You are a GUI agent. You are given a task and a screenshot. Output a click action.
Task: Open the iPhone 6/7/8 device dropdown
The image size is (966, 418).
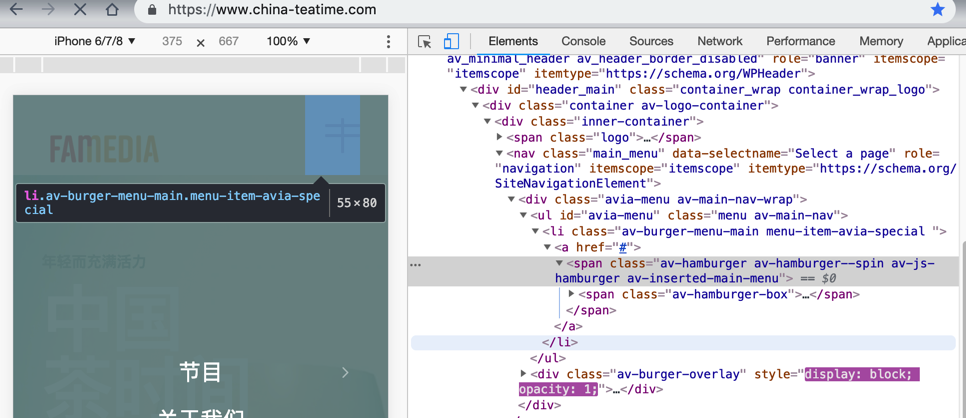click(95, 41)
